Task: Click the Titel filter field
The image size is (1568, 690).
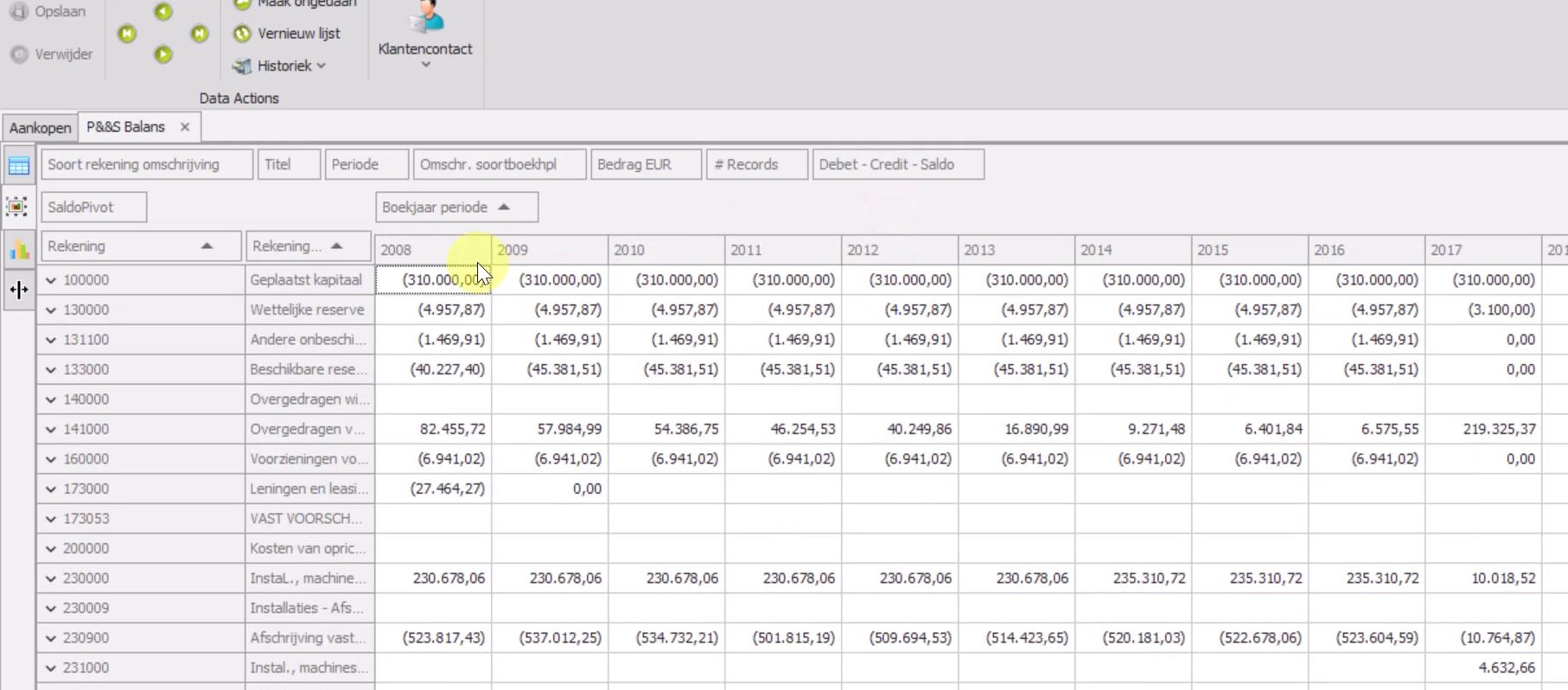Action: (x=289, y=164)
